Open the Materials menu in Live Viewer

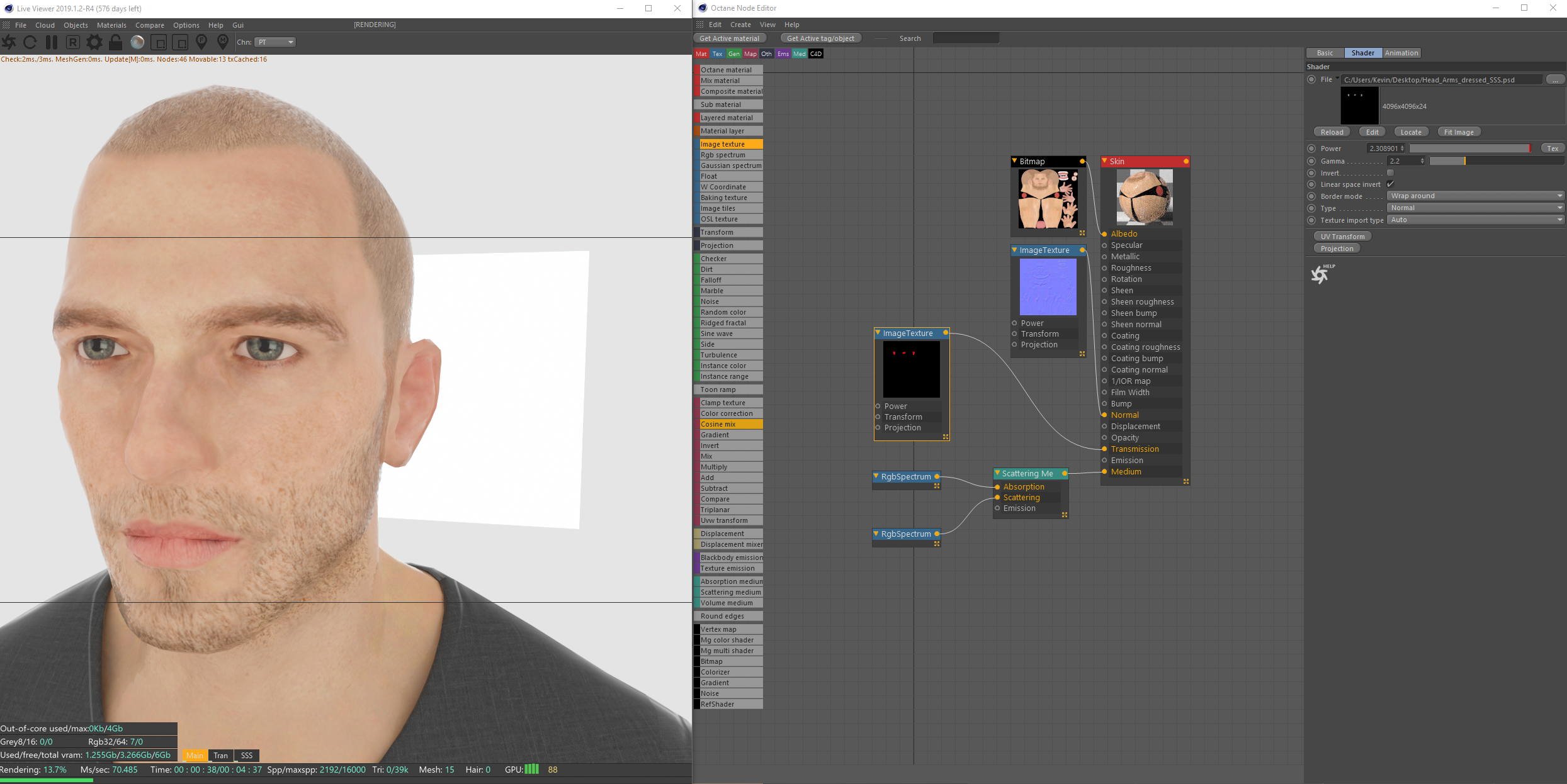tap(111, 25)
